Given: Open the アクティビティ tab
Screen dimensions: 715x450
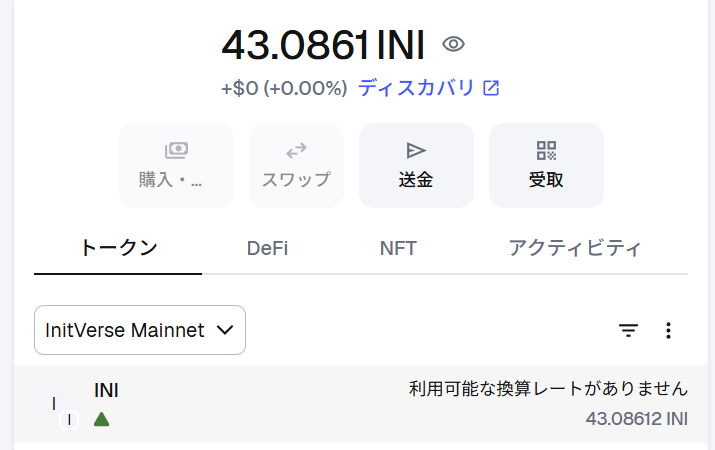Looking at the screenshot, I should (574, 248).
